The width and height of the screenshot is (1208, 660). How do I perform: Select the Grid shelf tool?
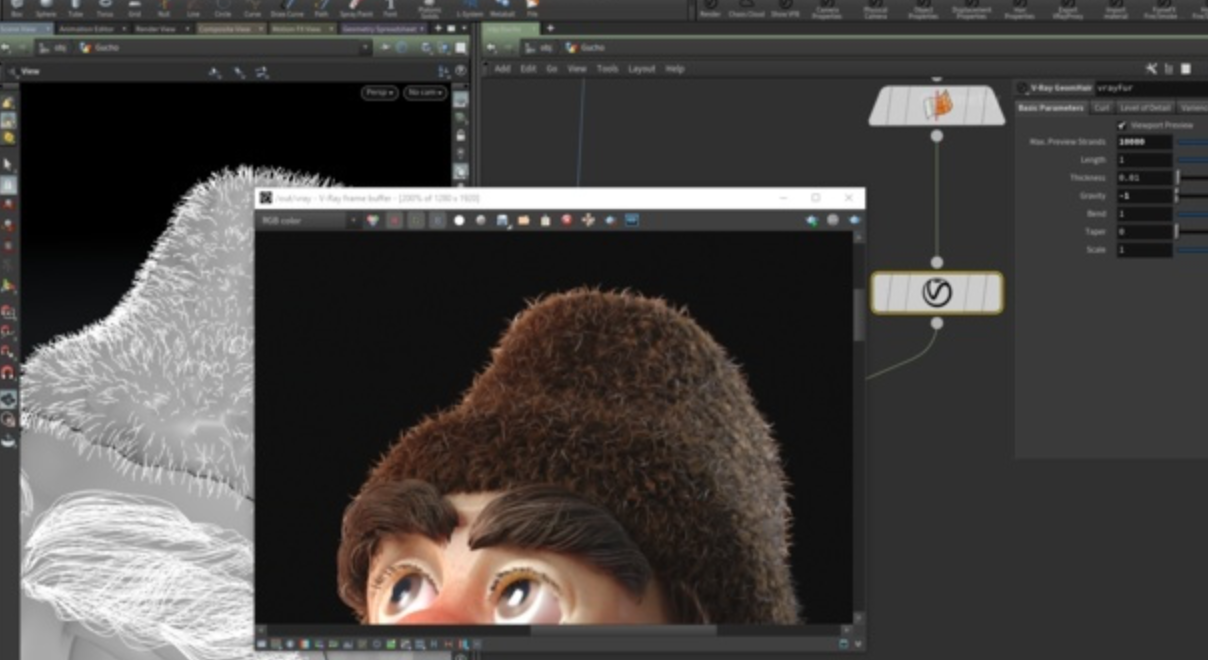click(x=134, y=8)
